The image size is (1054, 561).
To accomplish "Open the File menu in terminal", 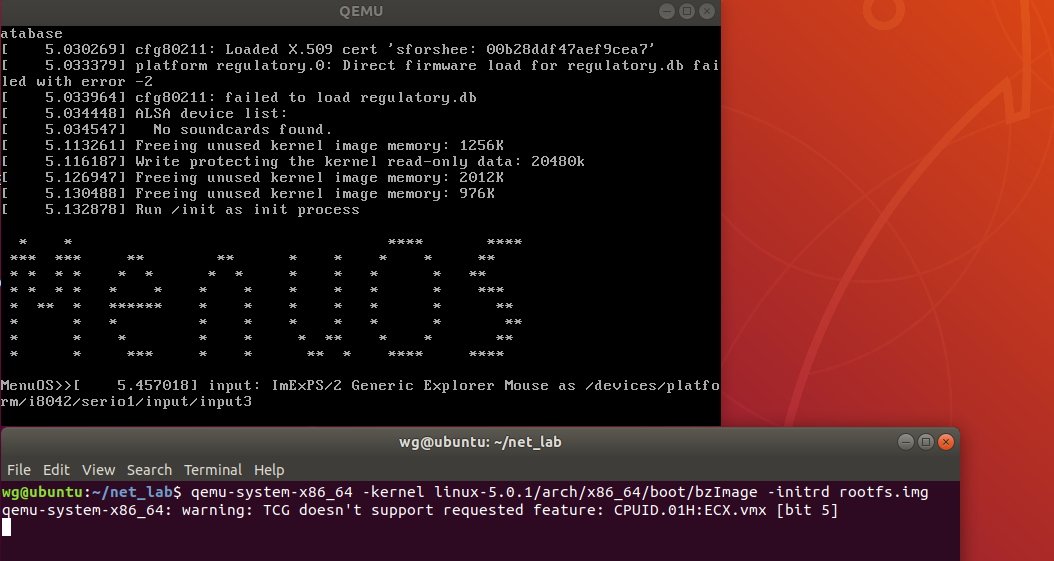I will pos(19,470).
